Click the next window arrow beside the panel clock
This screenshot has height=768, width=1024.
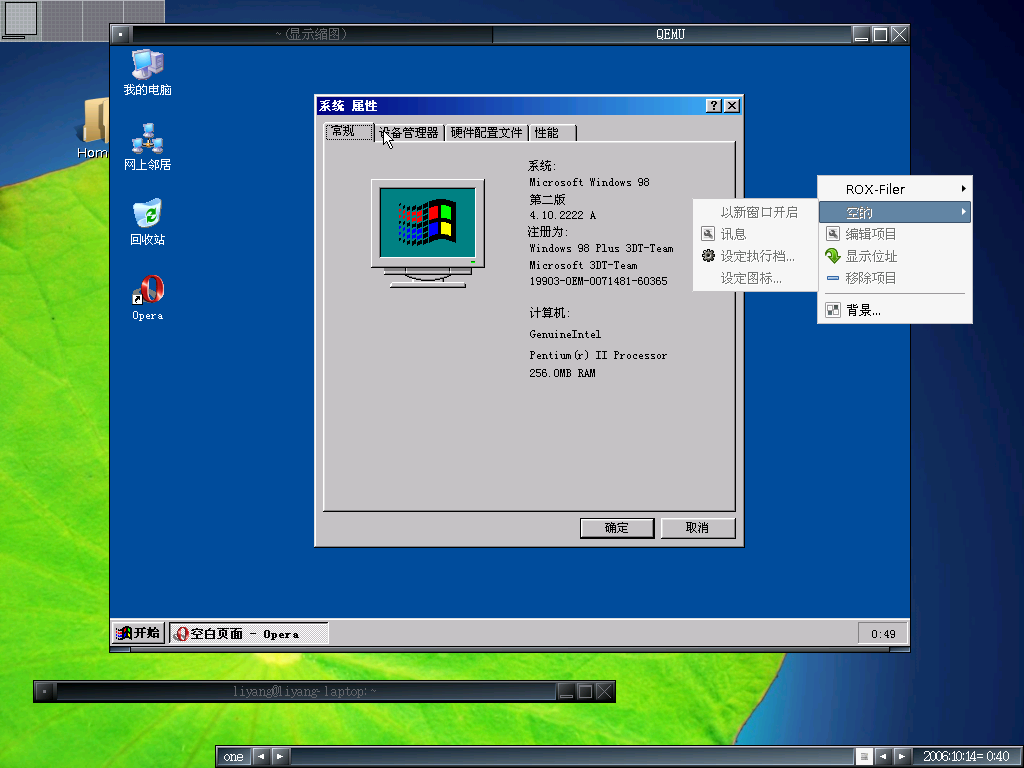(x=902, y=756)
